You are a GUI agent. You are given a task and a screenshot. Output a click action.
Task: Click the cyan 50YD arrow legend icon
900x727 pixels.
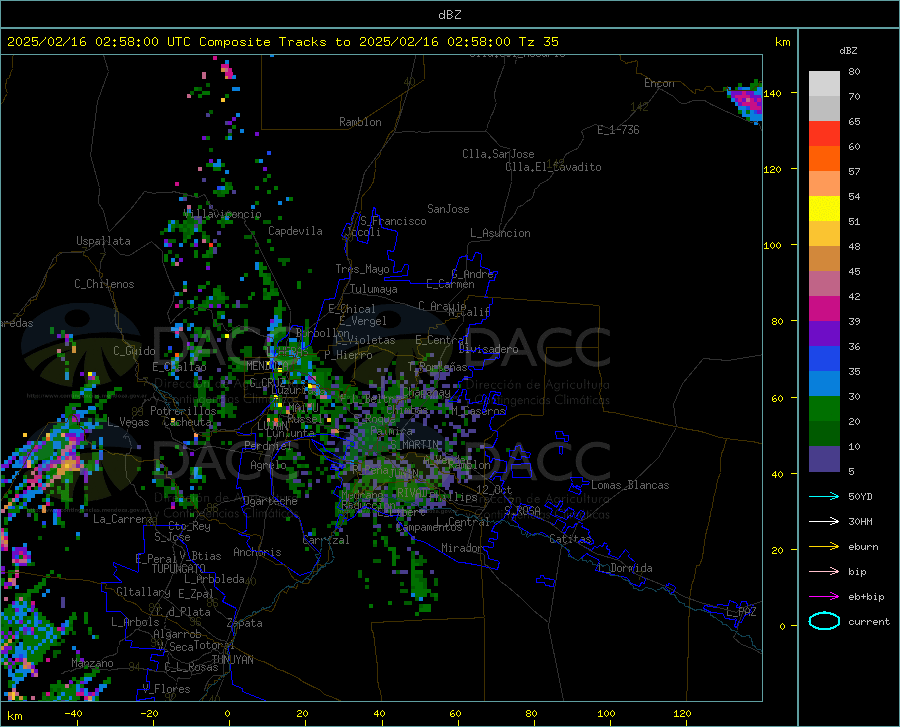824,496
